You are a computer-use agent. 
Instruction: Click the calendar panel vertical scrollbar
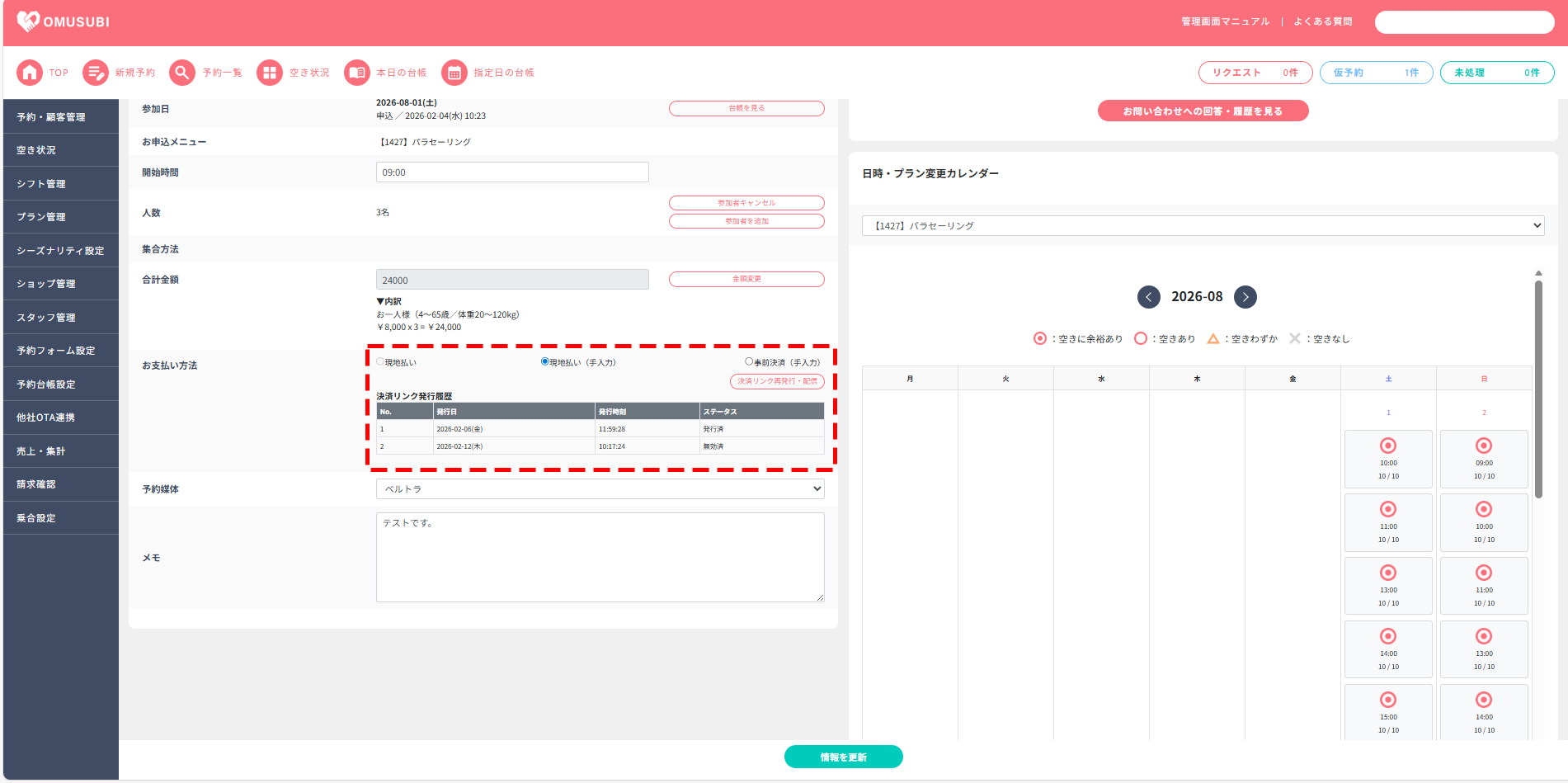pyautogui.click(x=1538, y=388)
